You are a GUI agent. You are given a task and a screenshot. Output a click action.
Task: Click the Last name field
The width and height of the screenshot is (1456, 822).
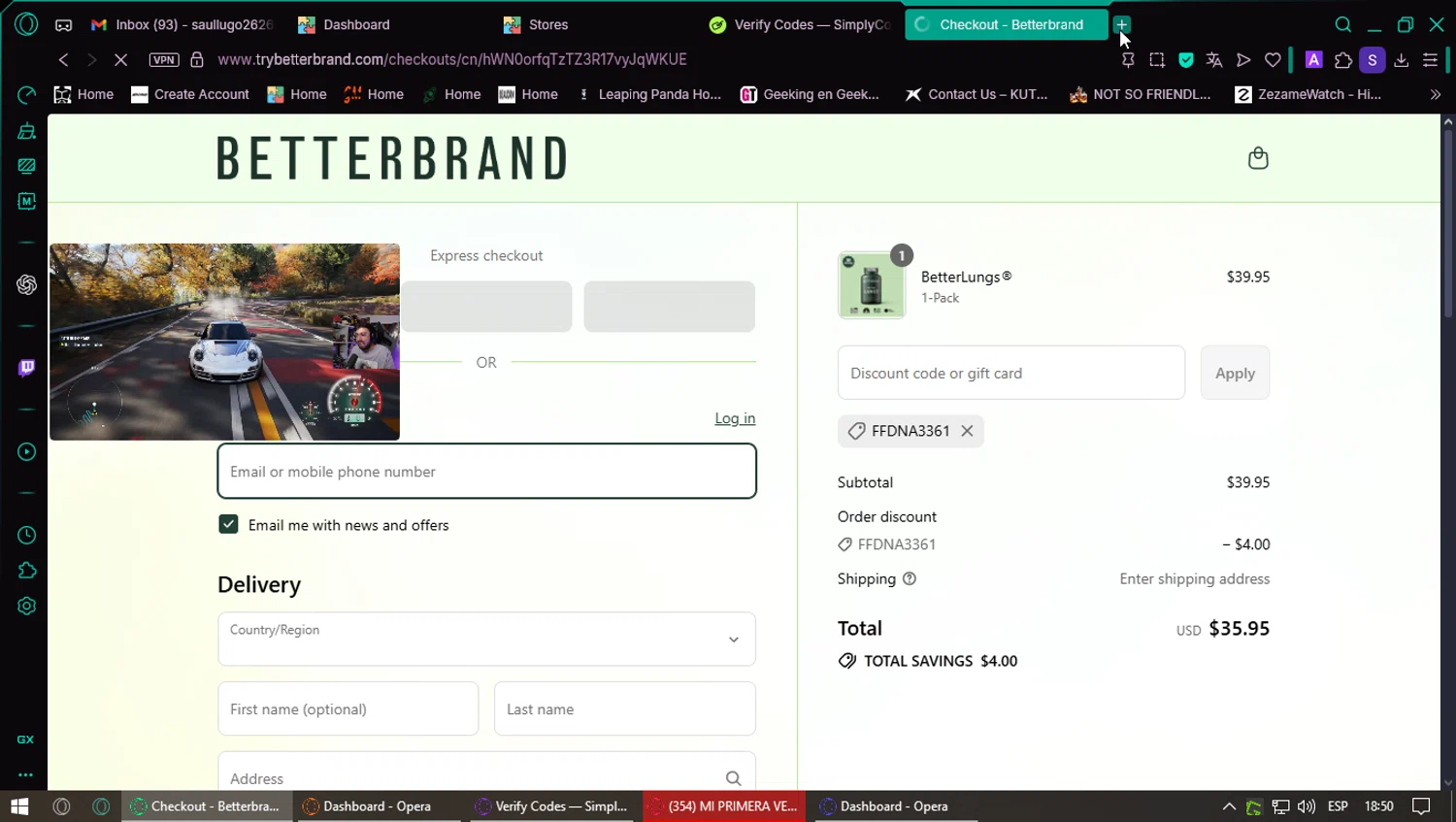pyautogui.click(x=624, y=708)
